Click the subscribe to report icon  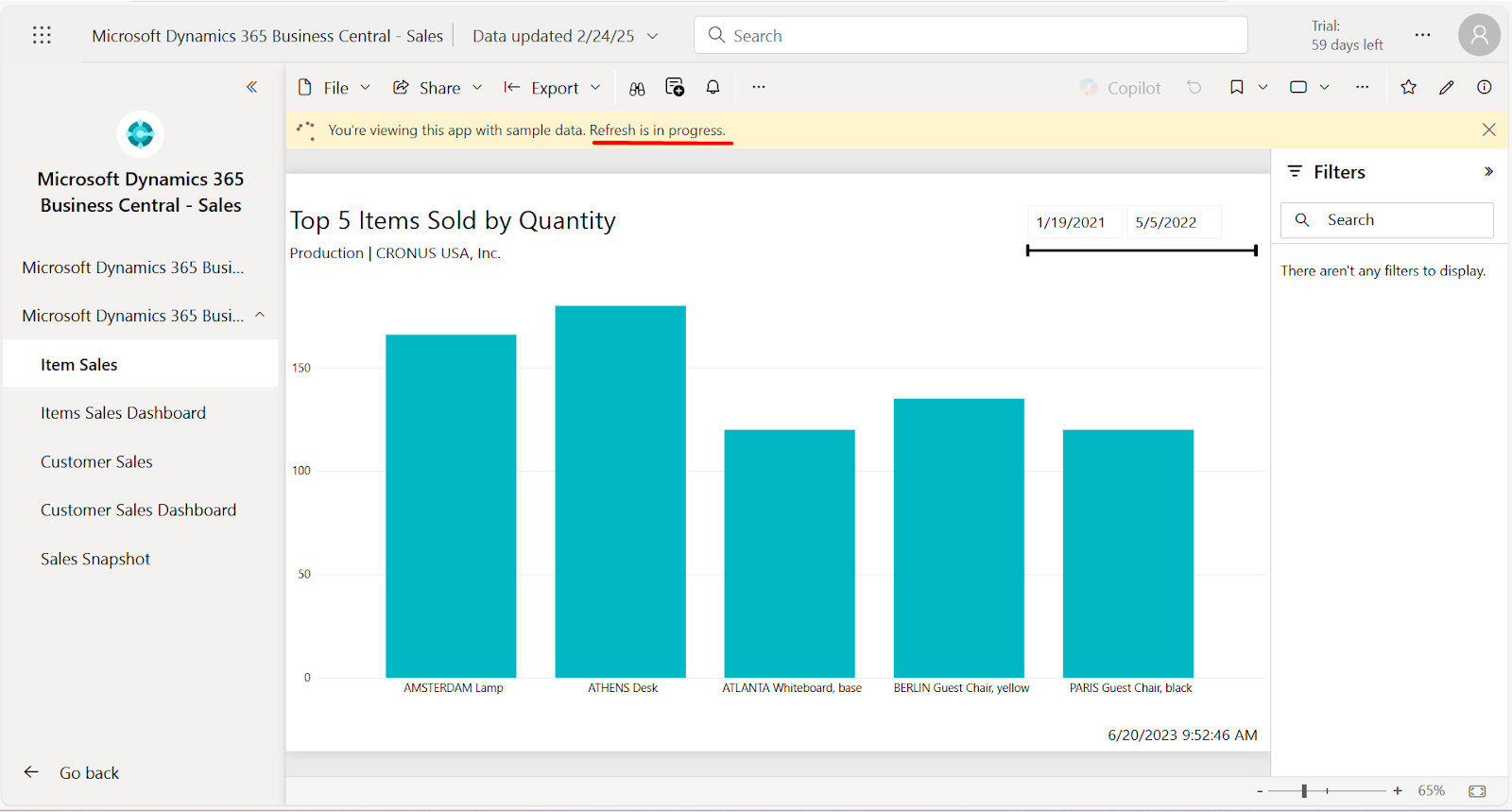point(675,87)
